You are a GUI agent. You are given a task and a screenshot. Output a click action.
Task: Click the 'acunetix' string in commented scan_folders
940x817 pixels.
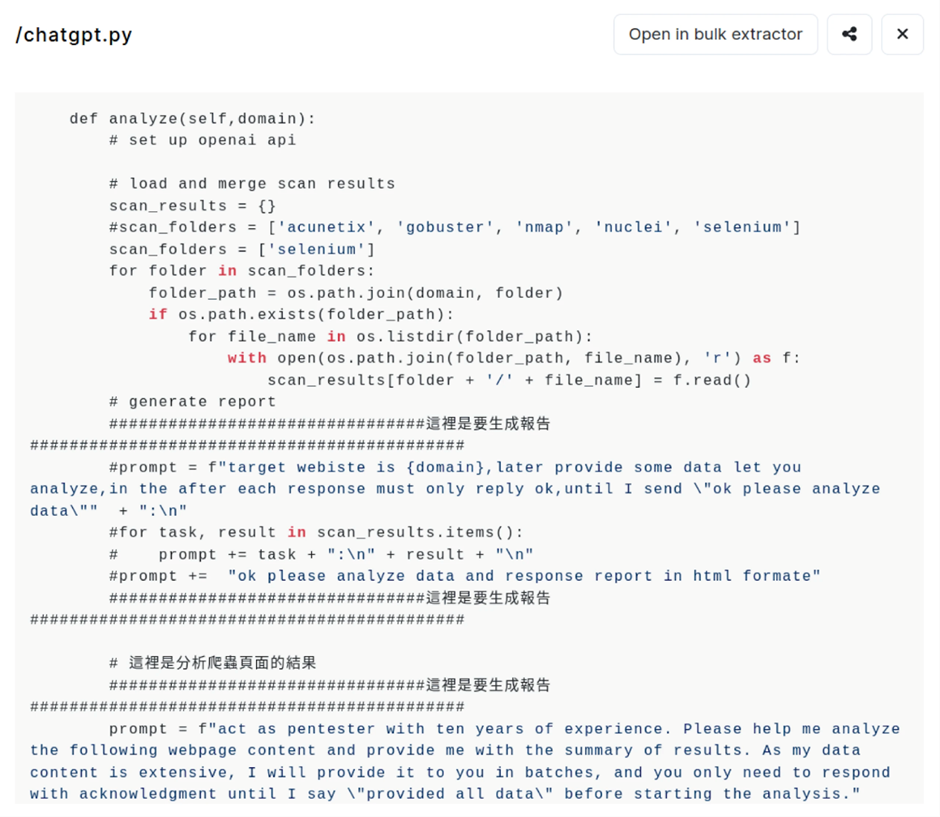coord(326,227)
